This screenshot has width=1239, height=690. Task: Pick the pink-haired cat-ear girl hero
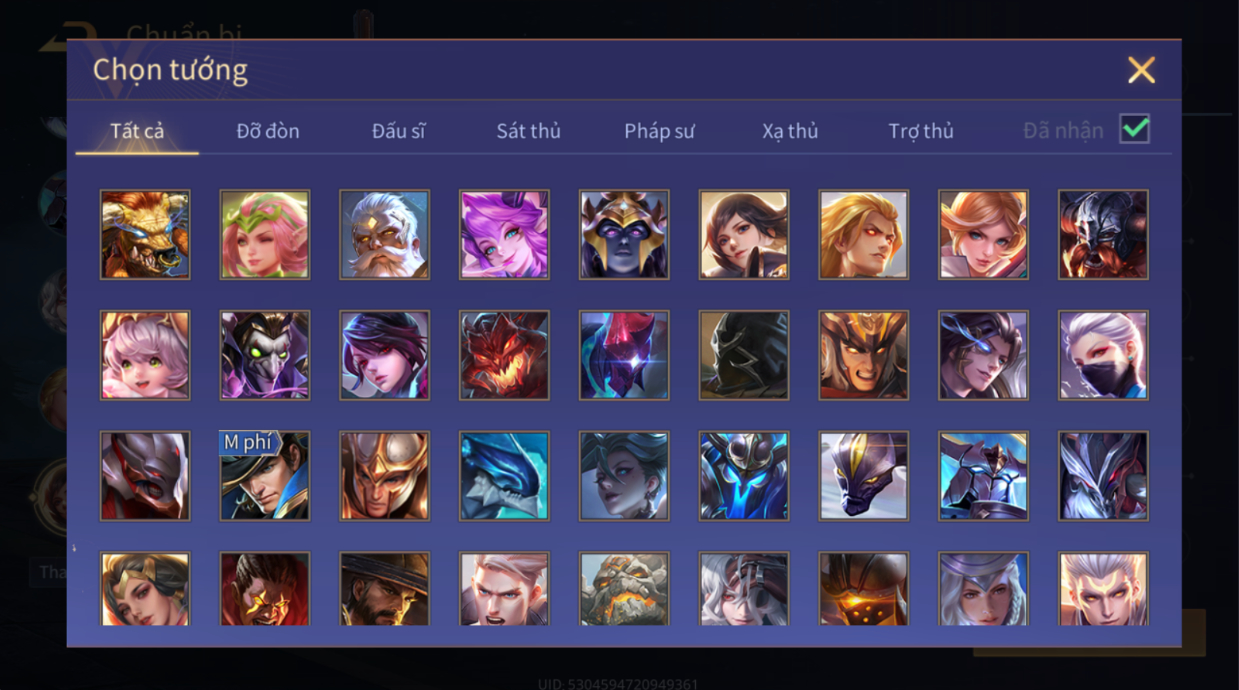click(x=145, y=355)
